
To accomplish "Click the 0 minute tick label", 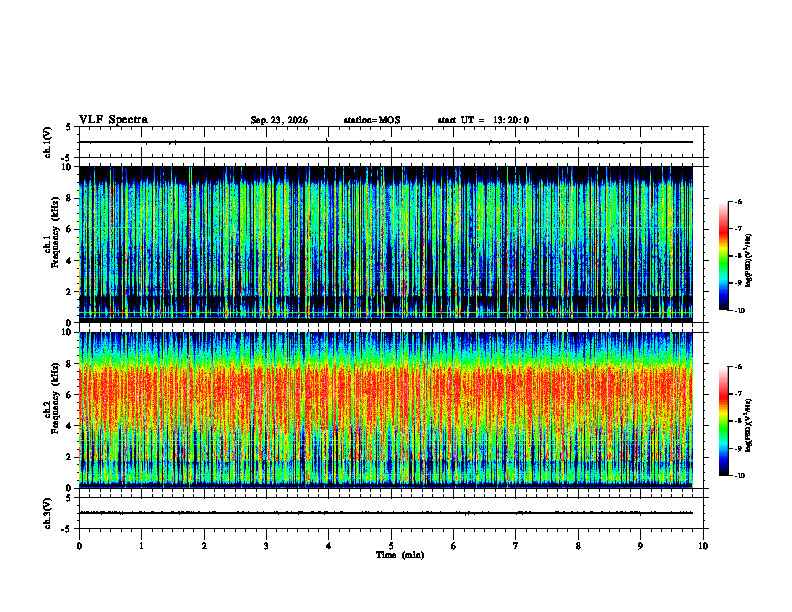I will click(x=79, y=546).
